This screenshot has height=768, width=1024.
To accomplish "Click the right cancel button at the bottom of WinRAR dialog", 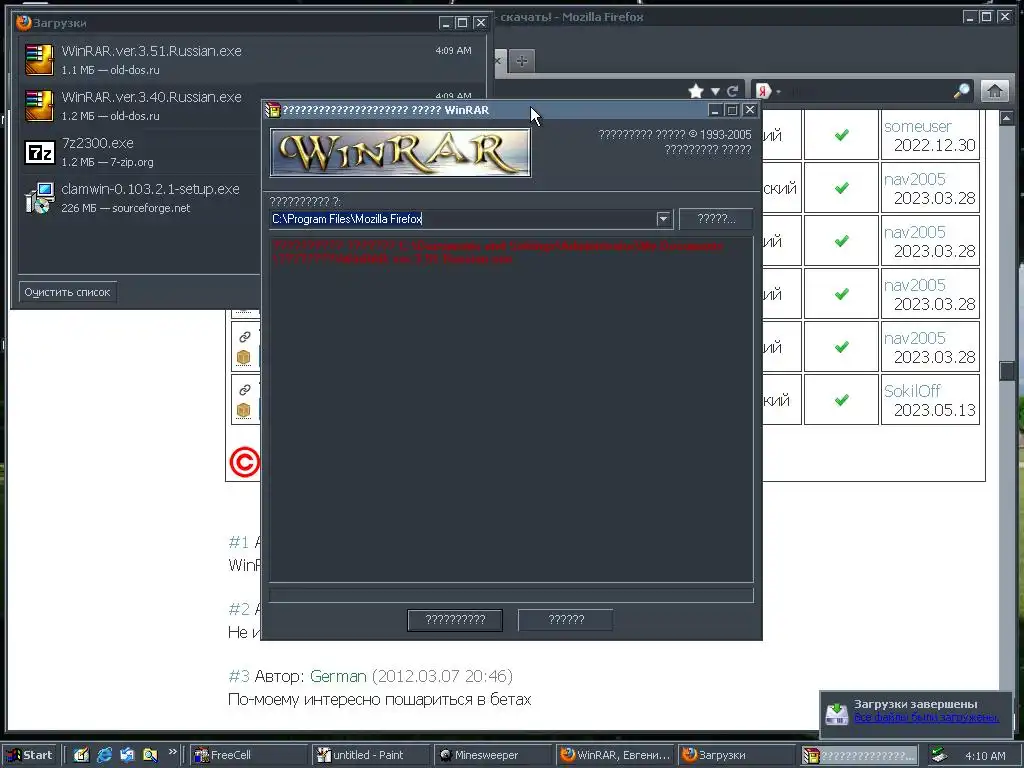I will (x=566, y=620).
